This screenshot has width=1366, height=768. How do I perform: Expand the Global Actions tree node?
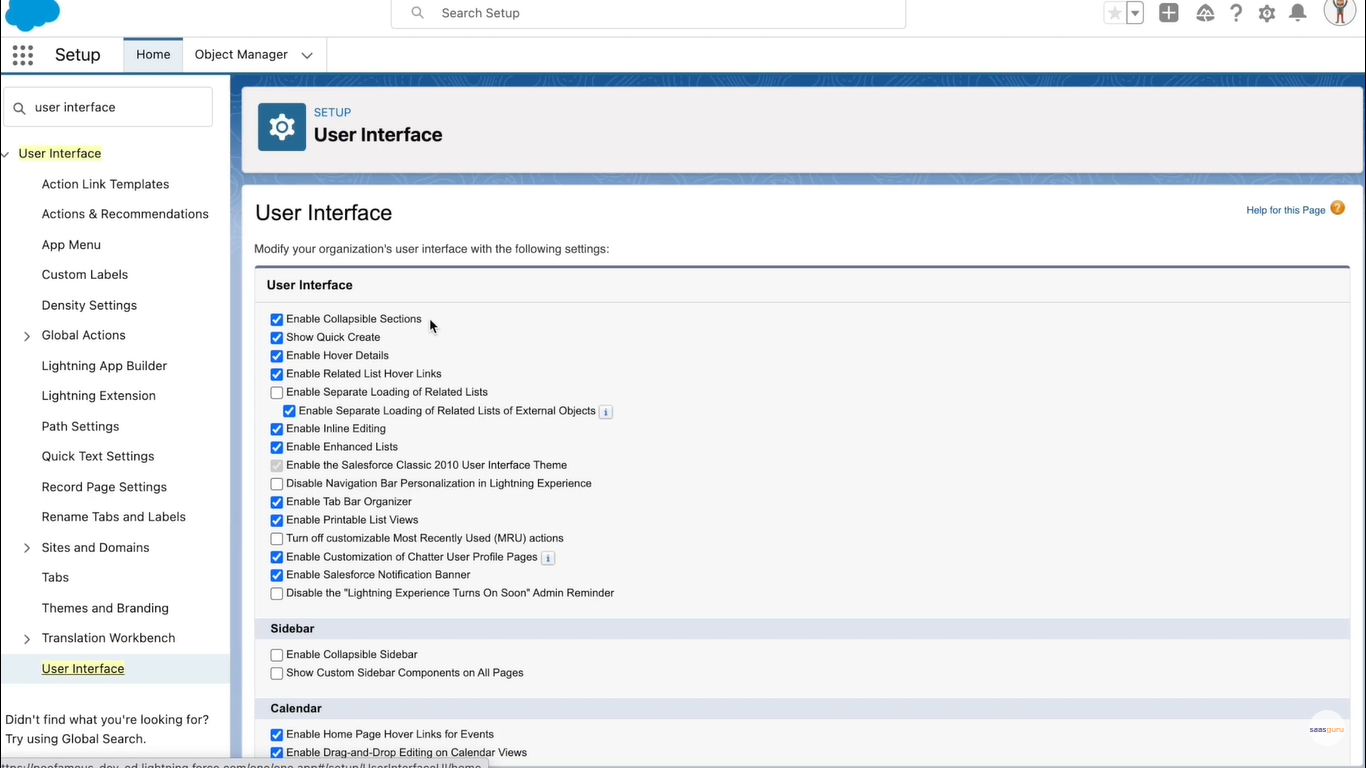(x=27, y=336)
